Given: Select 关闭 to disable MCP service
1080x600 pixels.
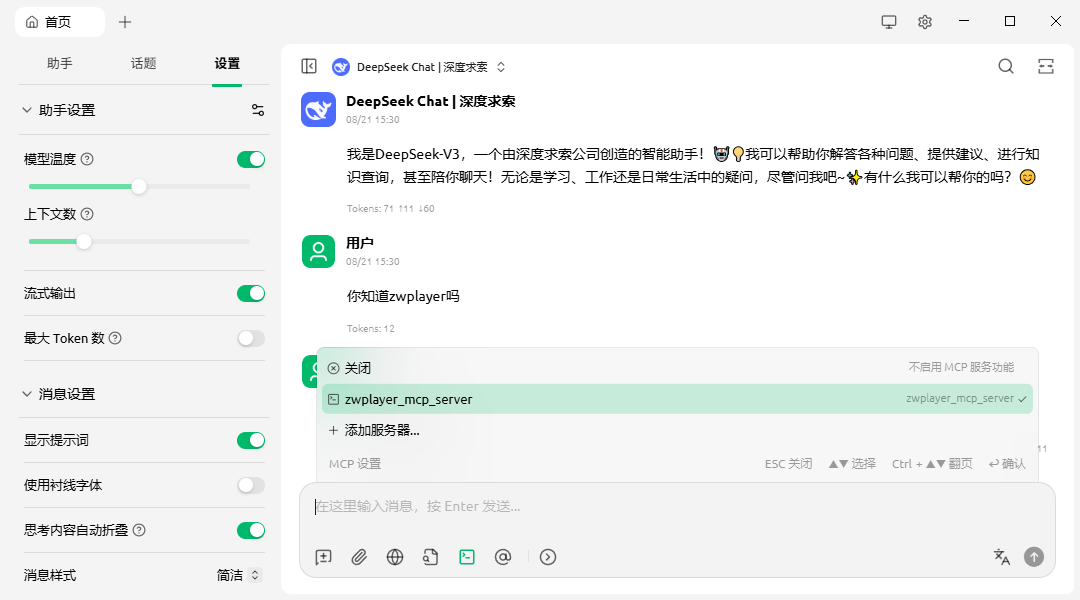Looking at the screenshot, I should tap(677, 368).
